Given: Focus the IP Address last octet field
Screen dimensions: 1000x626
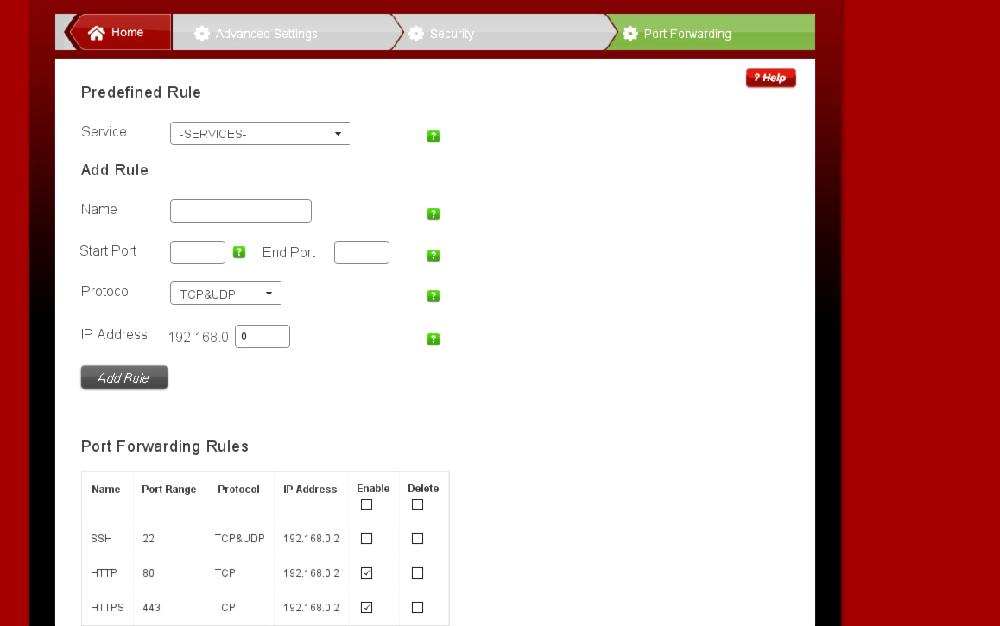Looking at the screenshot, I should 262,337.
